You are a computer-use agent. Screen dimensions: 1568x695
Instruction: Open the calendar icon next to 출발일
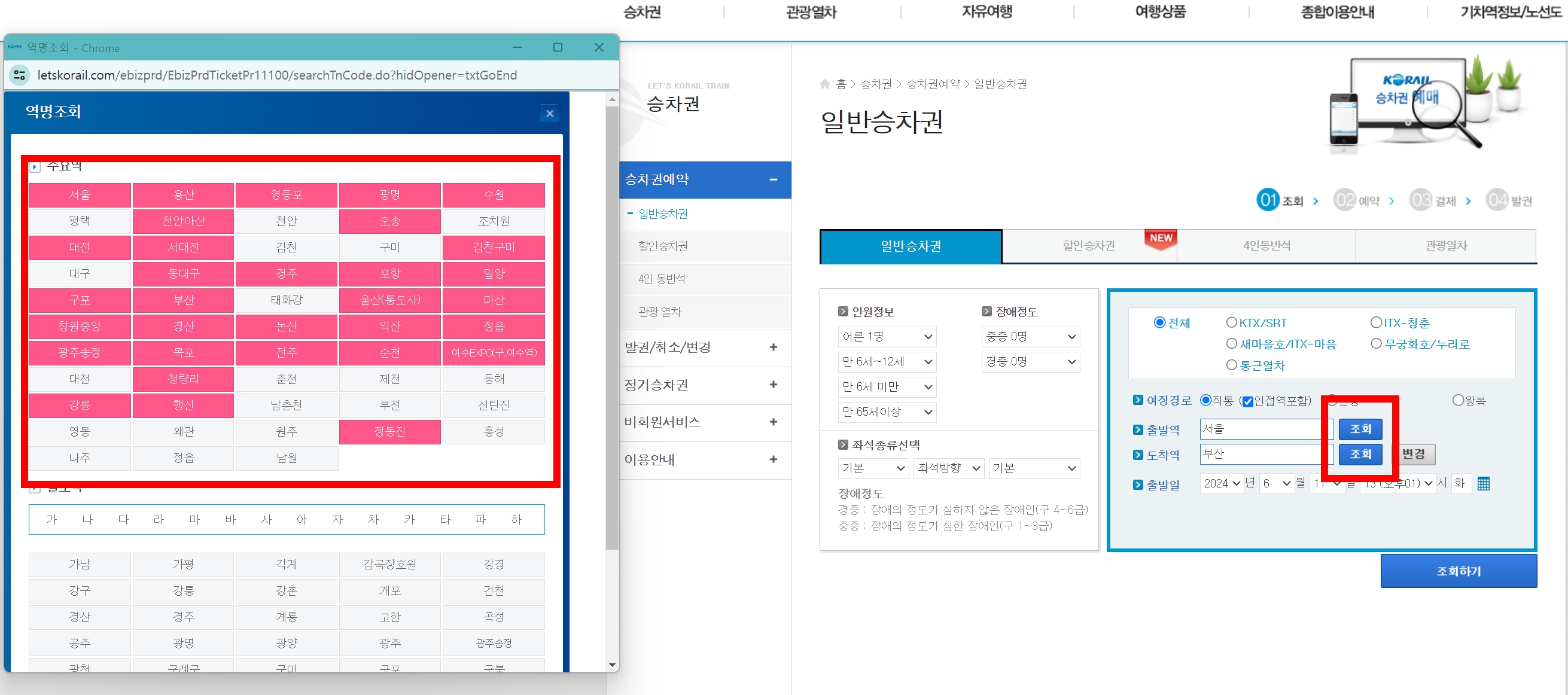(x=1485, y=483)
